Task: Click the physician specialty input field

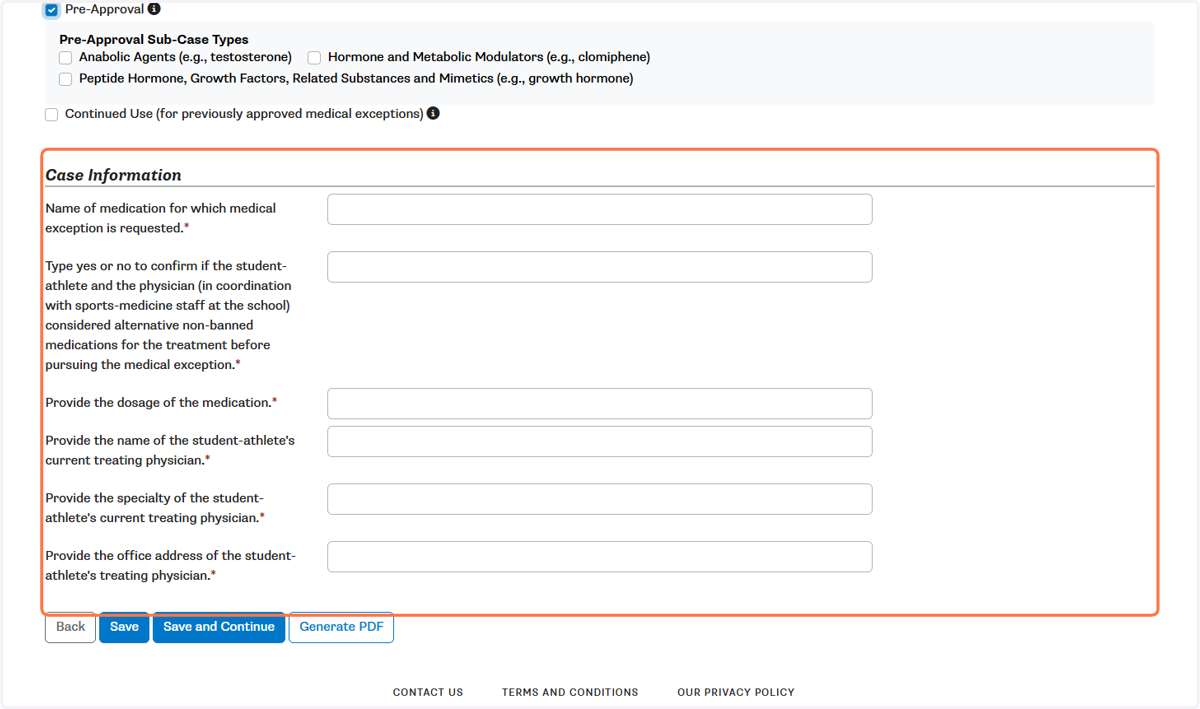Action: 600,499
